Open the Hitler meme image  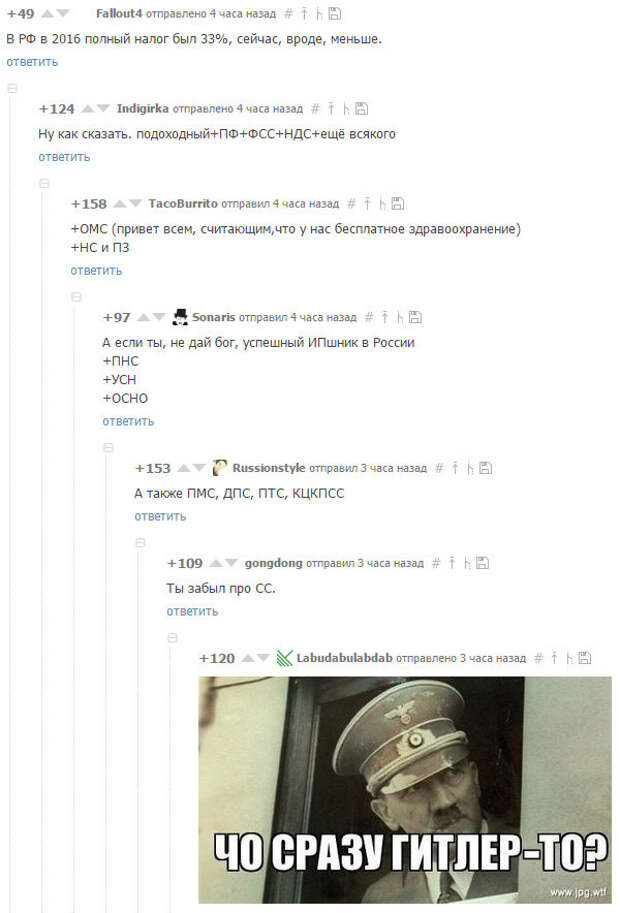click(405, 790)
